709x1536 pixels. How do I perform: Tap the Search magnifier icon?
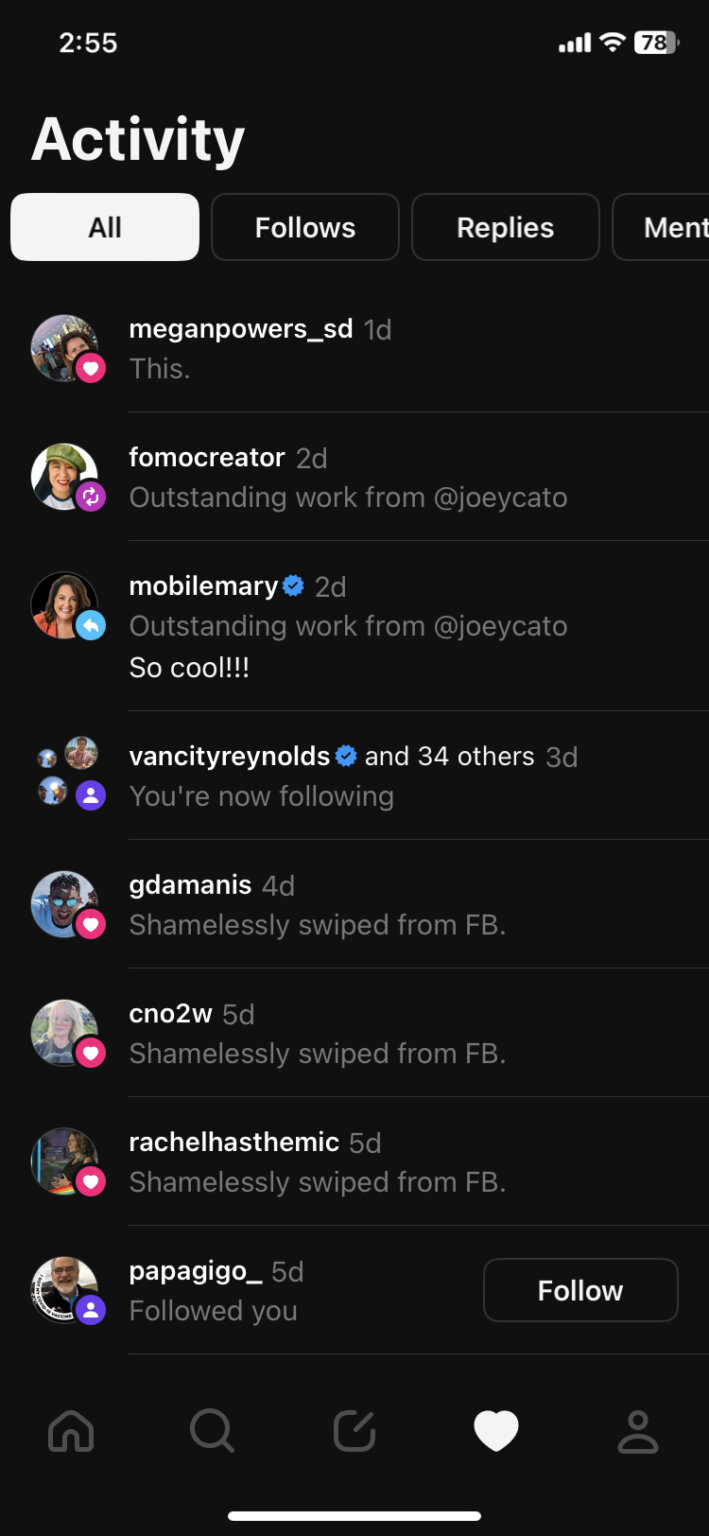click(212, 1431)
